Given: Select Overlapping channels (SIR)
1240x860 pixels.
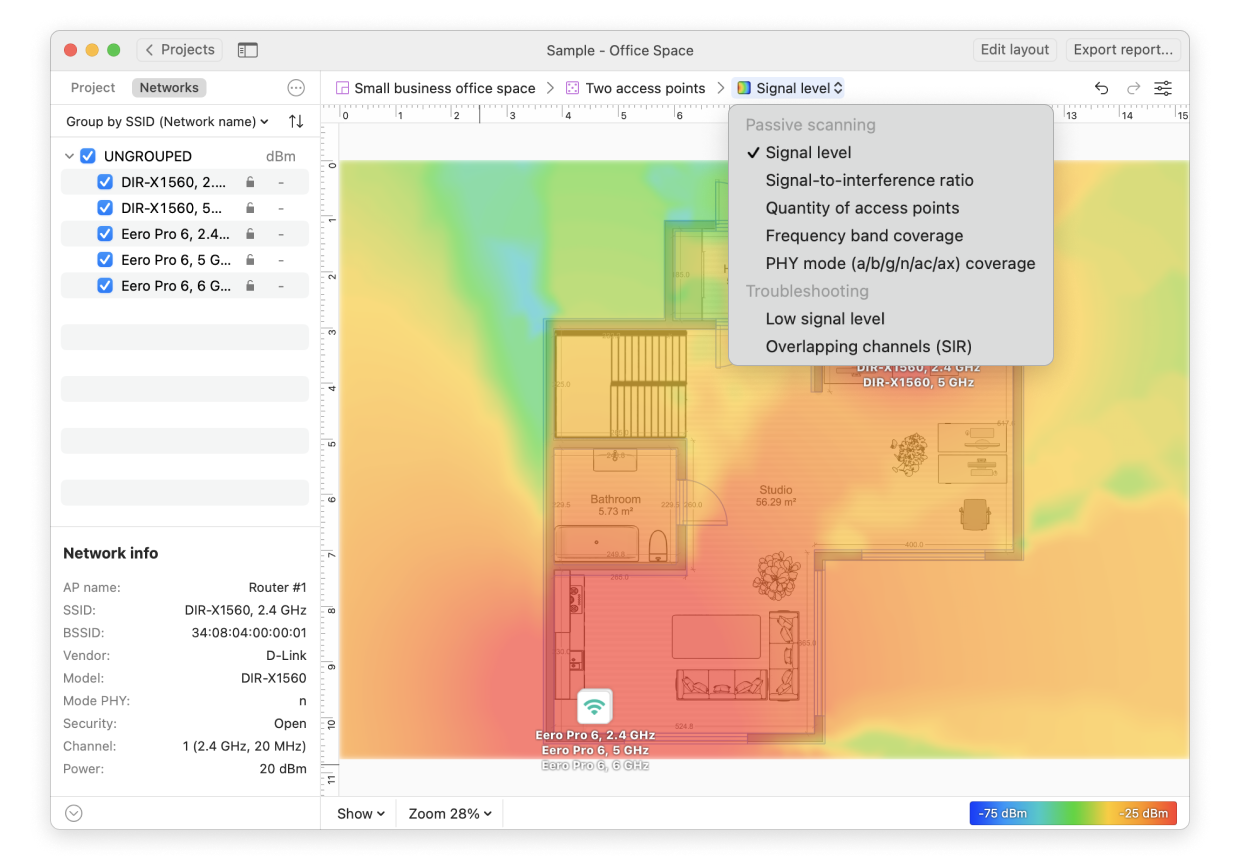Looking at the screenshot, I should (890, 347).
